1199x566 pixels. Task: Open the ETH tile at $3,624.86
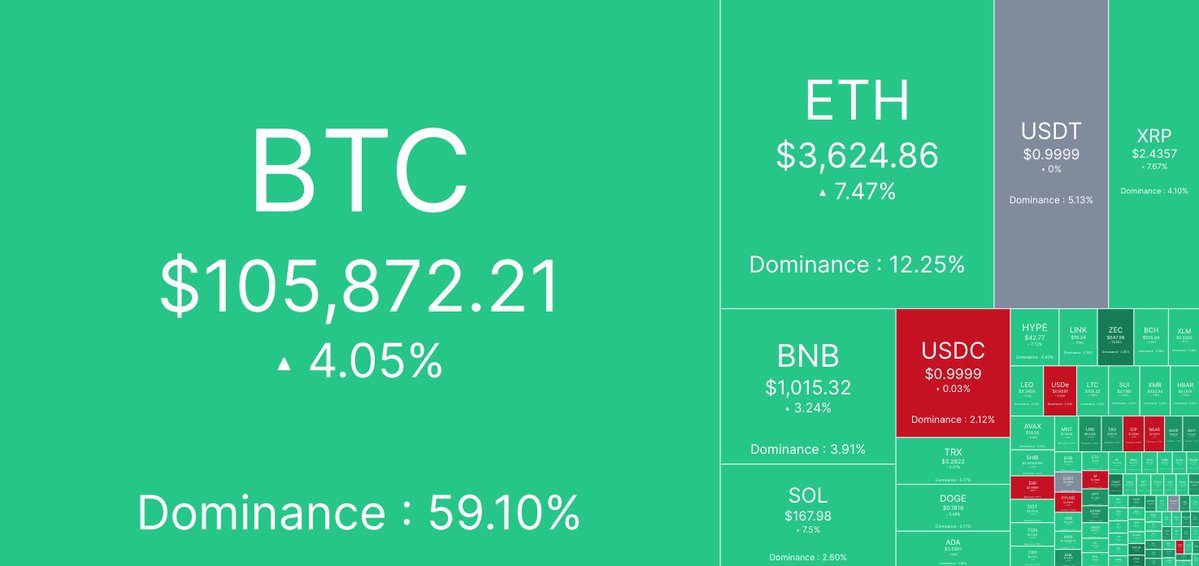(x=856, y=154)
